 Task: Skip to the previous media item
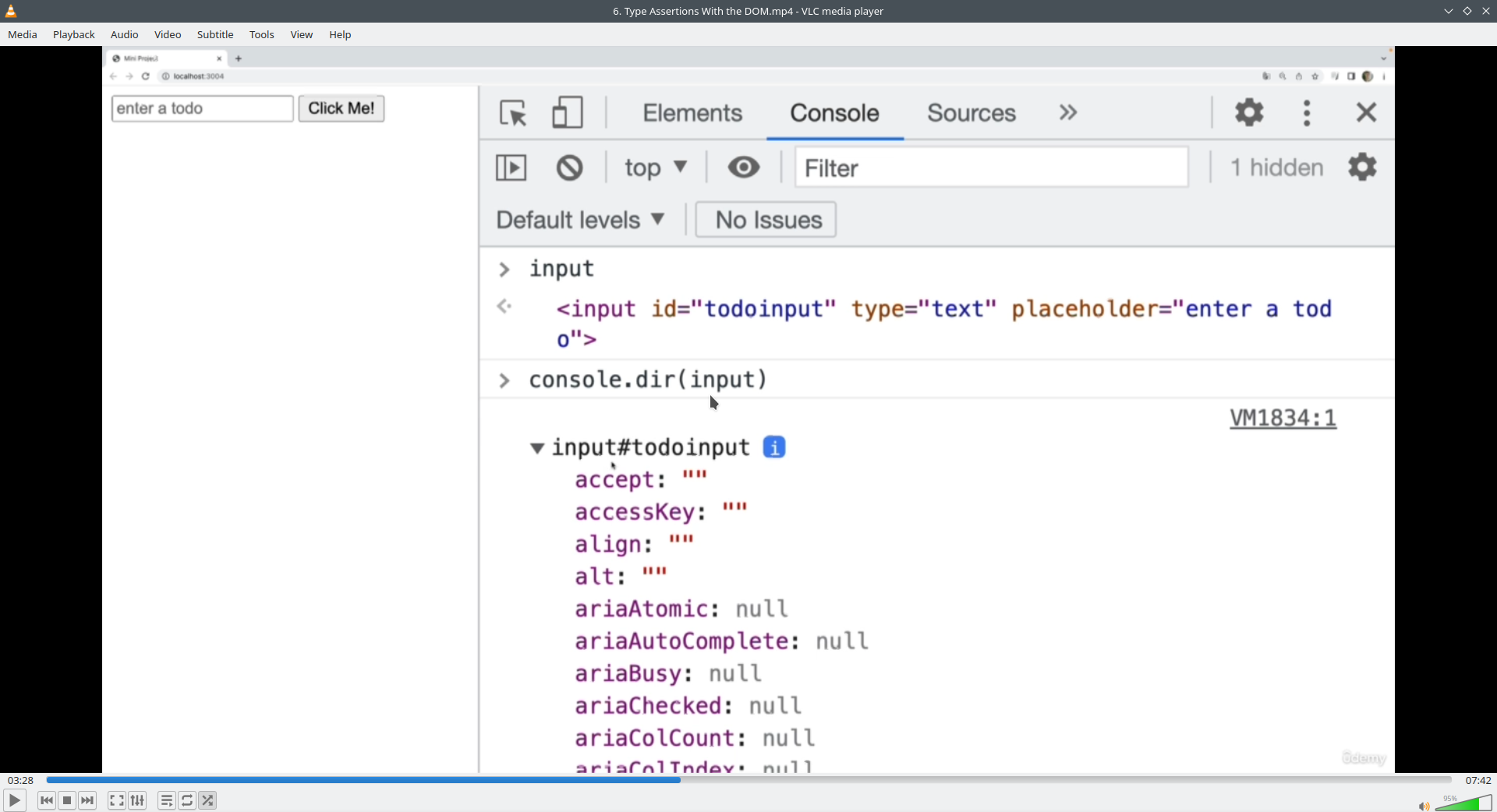(x=47, y=800)
